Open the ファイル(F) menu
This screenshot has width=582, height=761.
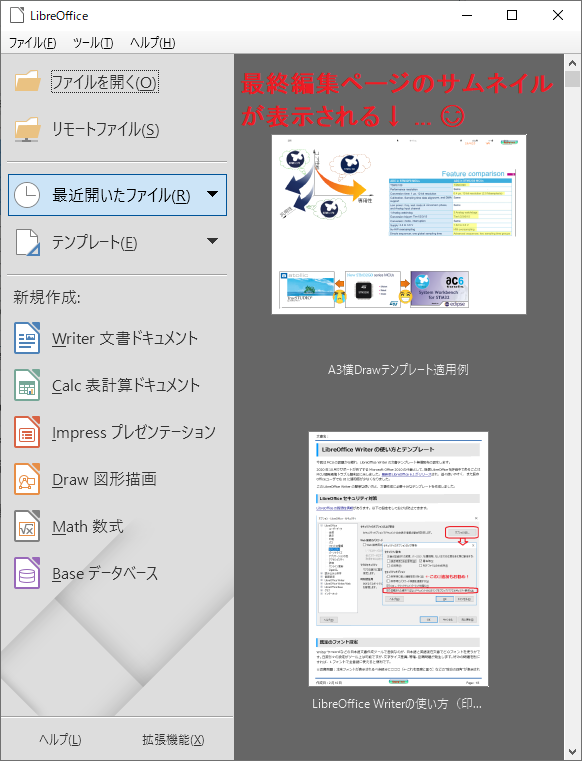pyautogui.click(x=33, y=43)
